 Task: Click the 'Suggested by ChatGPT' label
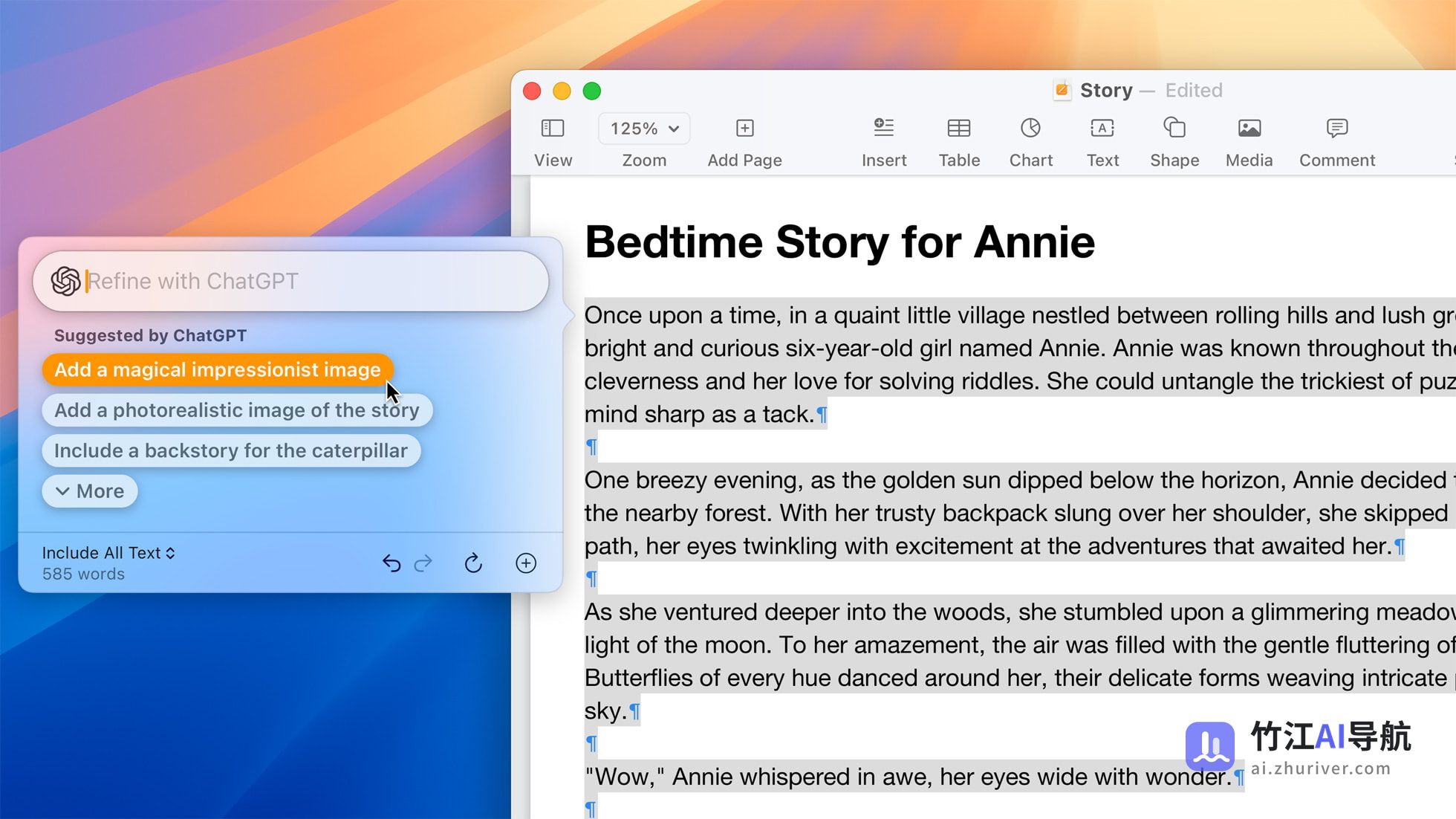[x=150, y=335]
